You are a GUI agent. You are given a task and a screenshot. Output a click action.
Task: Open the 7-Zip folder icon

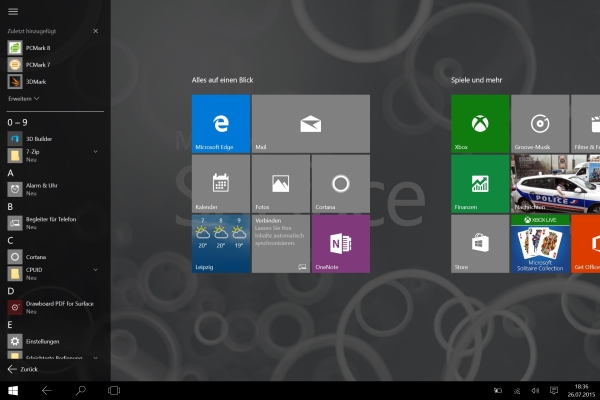click(x=15, y=155)
